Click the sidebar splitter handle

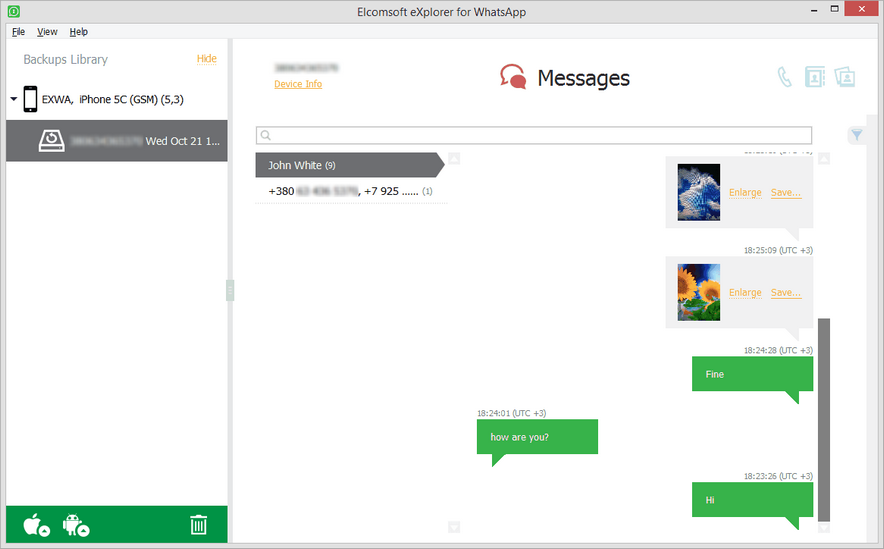point(230,290)
